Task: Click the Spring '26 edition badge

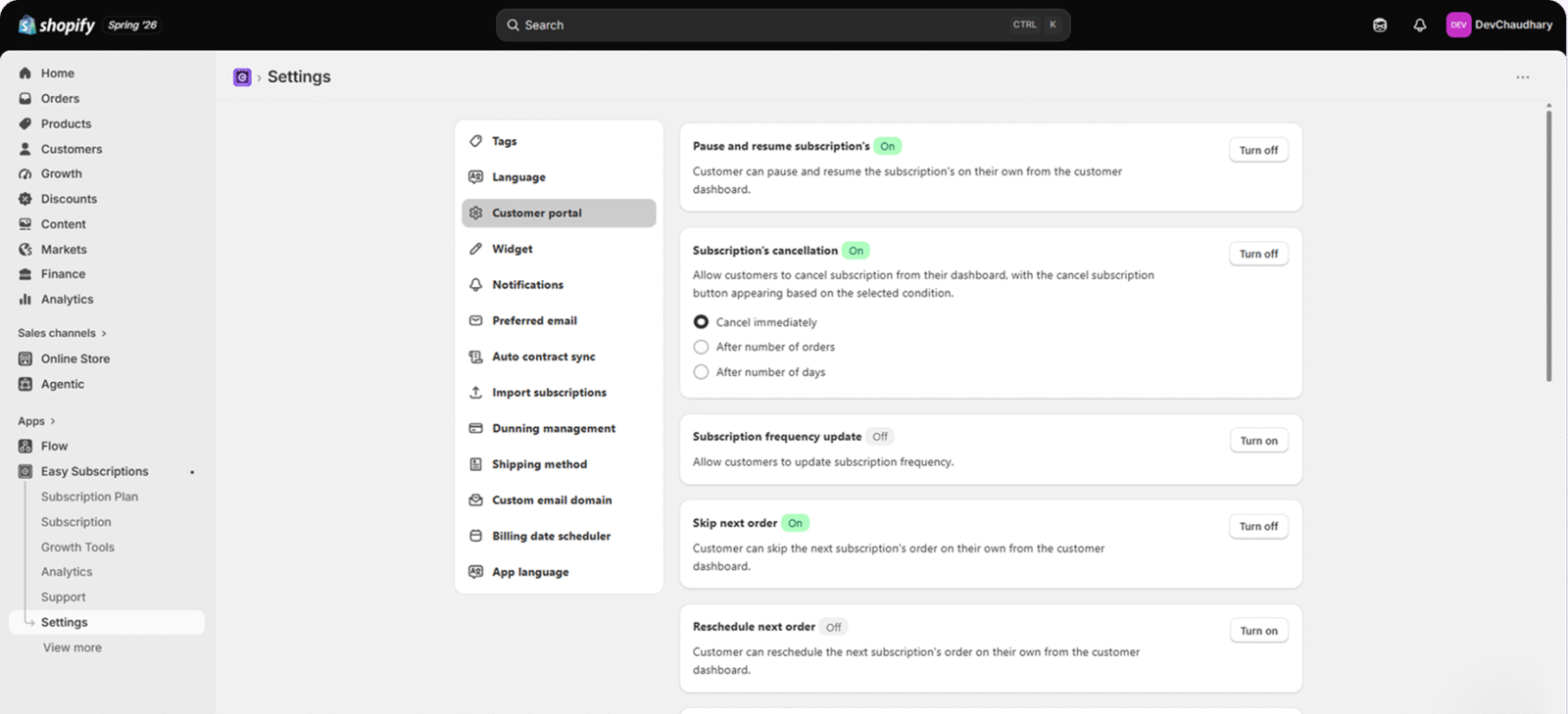Action: (132, 25)
